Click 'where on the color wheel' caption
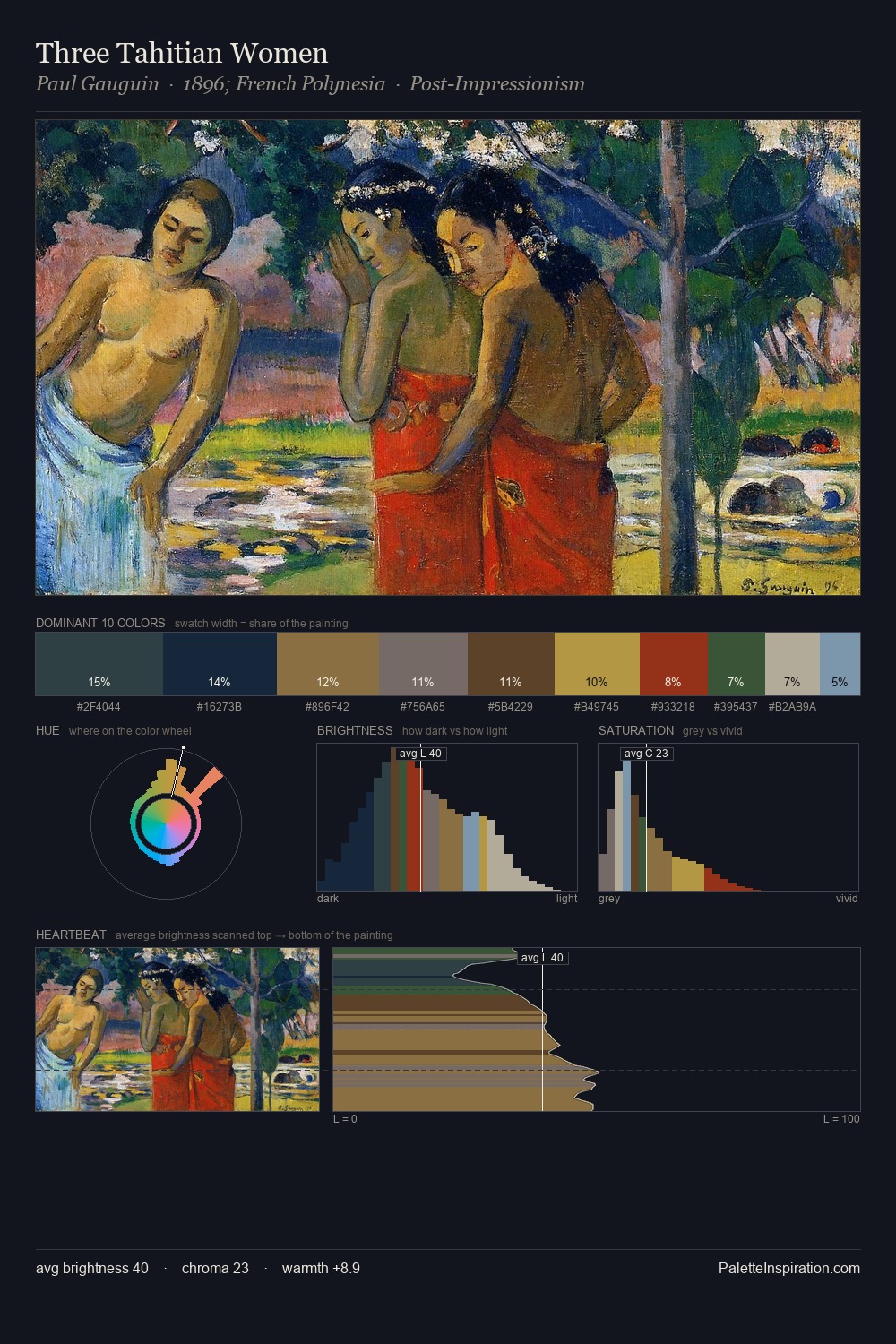This screenshot has width=896, height=1344. point(130,731)
